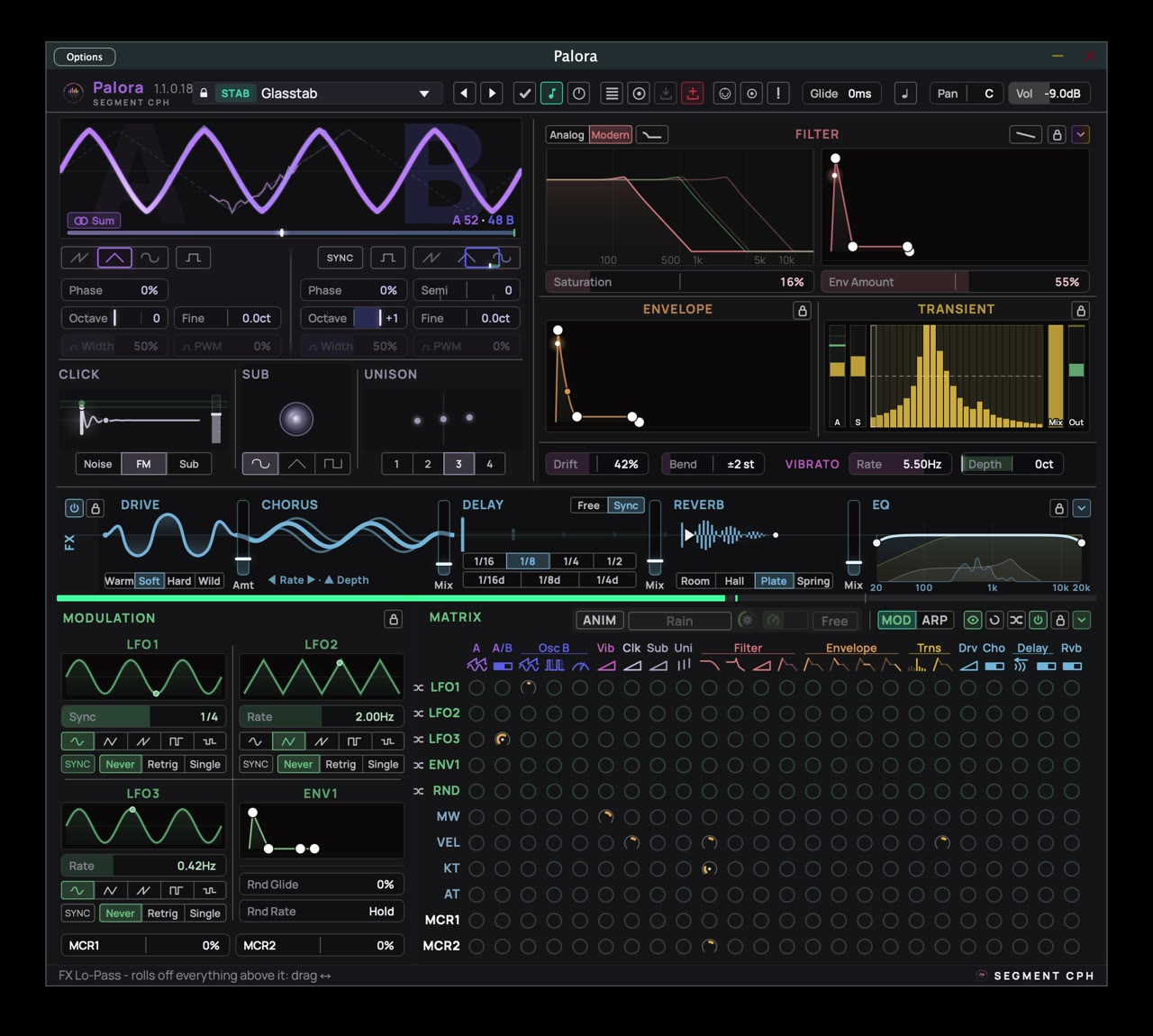Lock the Modulation section with its padlock
This screenshot has width=1153, height=1036.
click(x=394, y=619)
